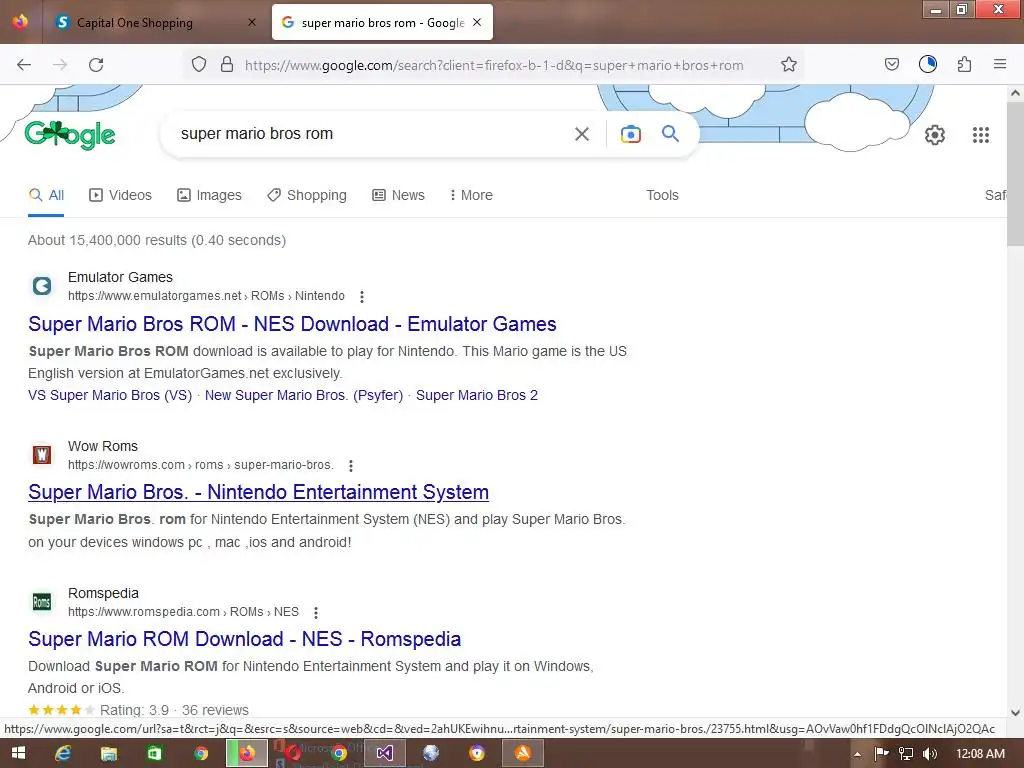Image resolution: width=1024 pixels, height=768 pixels.
Task: Close the super mario bros rom tab
Action: point(477,22)
